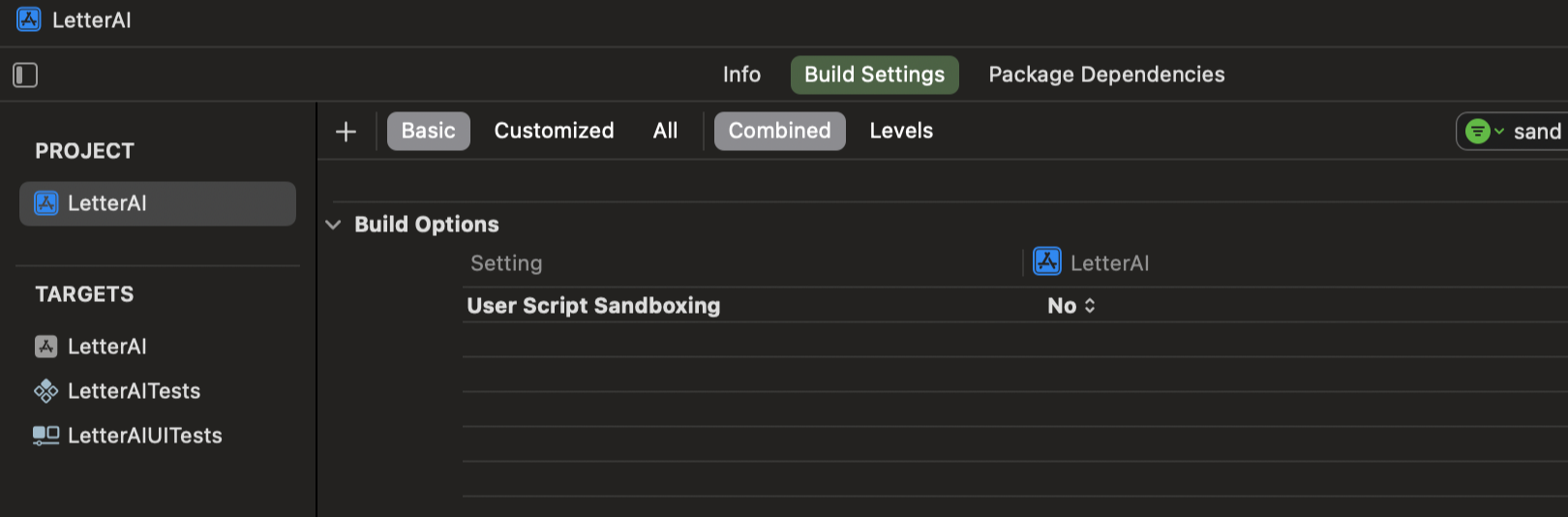
Task: Click the LetterAI app target icon
Action: [x=46, y=347]
